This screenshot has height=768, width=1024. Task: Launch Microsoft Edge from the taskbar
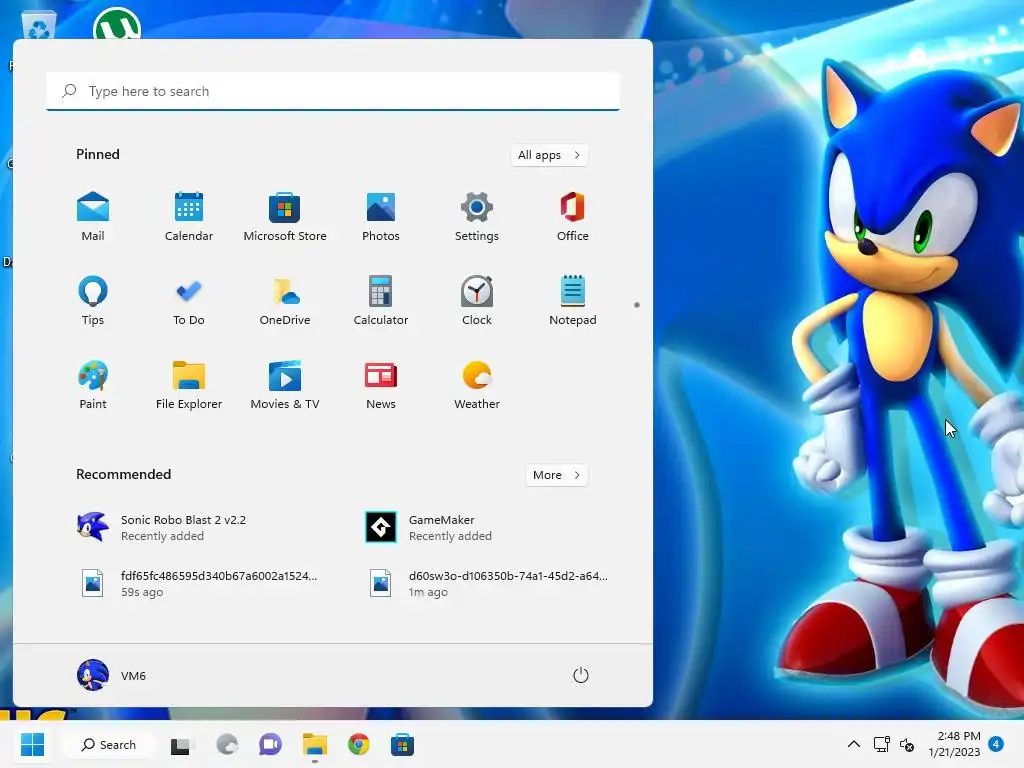[227, 744]
